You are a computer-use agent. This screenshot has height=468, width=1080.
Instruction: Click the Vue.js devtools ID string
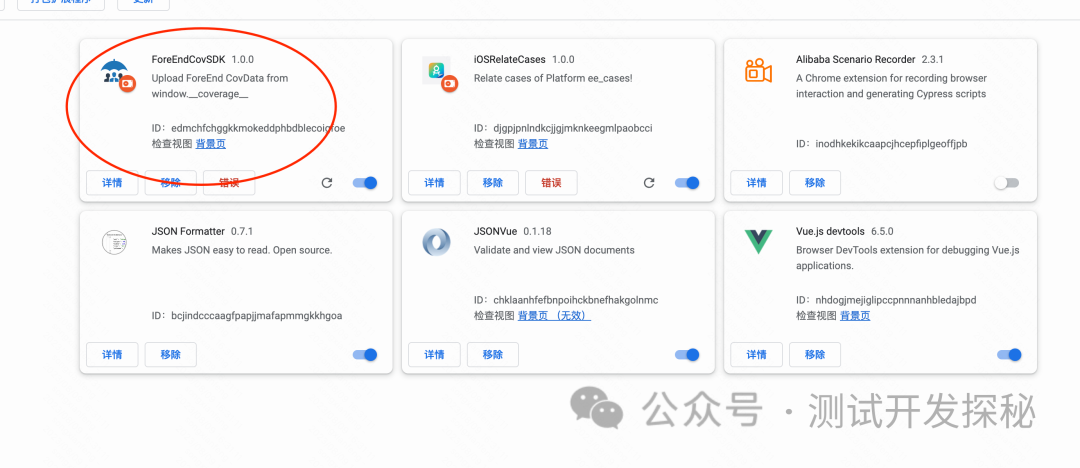coord(896,300)
